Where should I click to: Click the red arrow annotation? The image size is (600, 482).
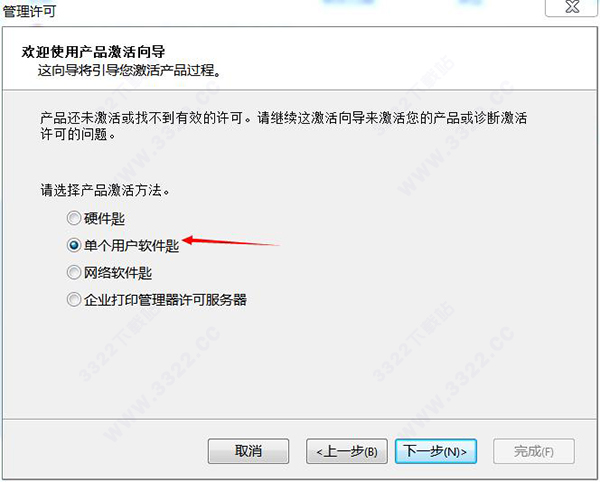(x=231, y=242)
